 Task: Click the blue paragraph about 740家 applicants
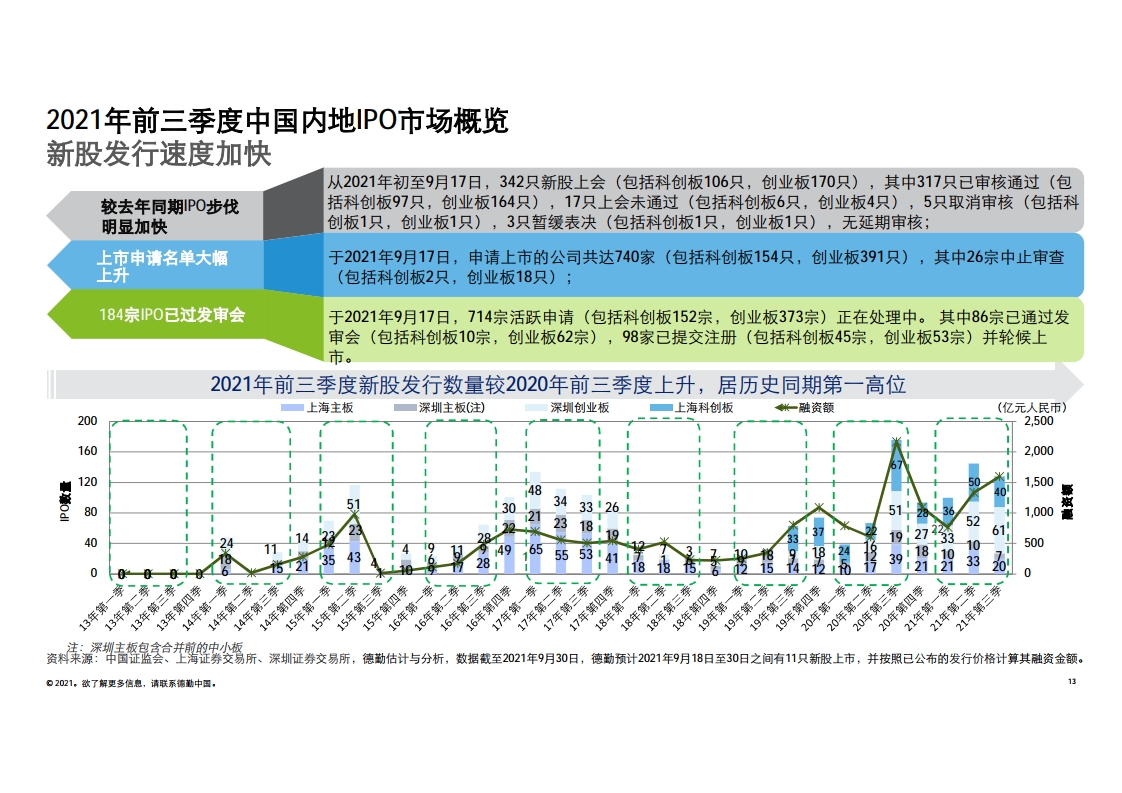pos(703,266)
